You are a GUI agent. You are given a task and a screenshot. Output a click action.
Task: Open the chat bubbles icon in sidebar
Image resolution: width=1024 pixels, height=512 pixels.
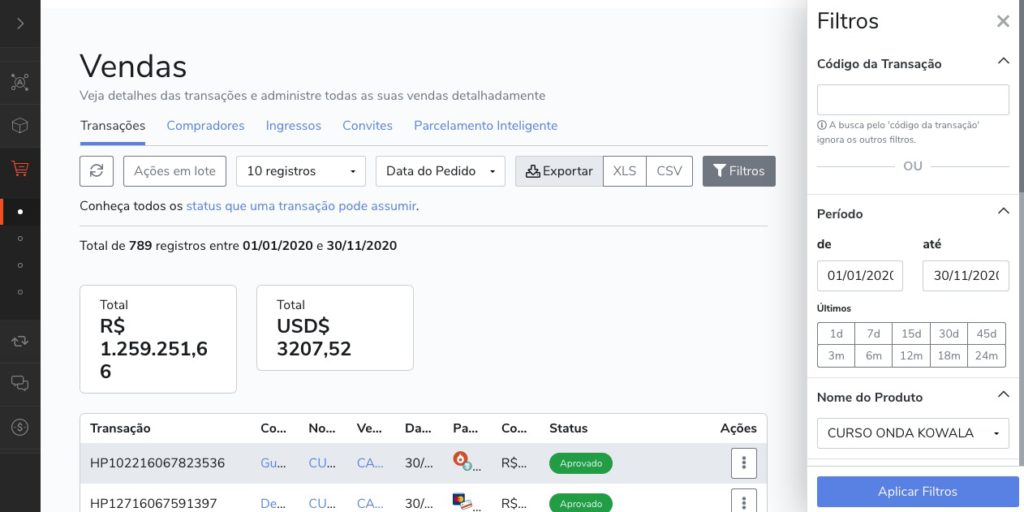click(20, 383)
